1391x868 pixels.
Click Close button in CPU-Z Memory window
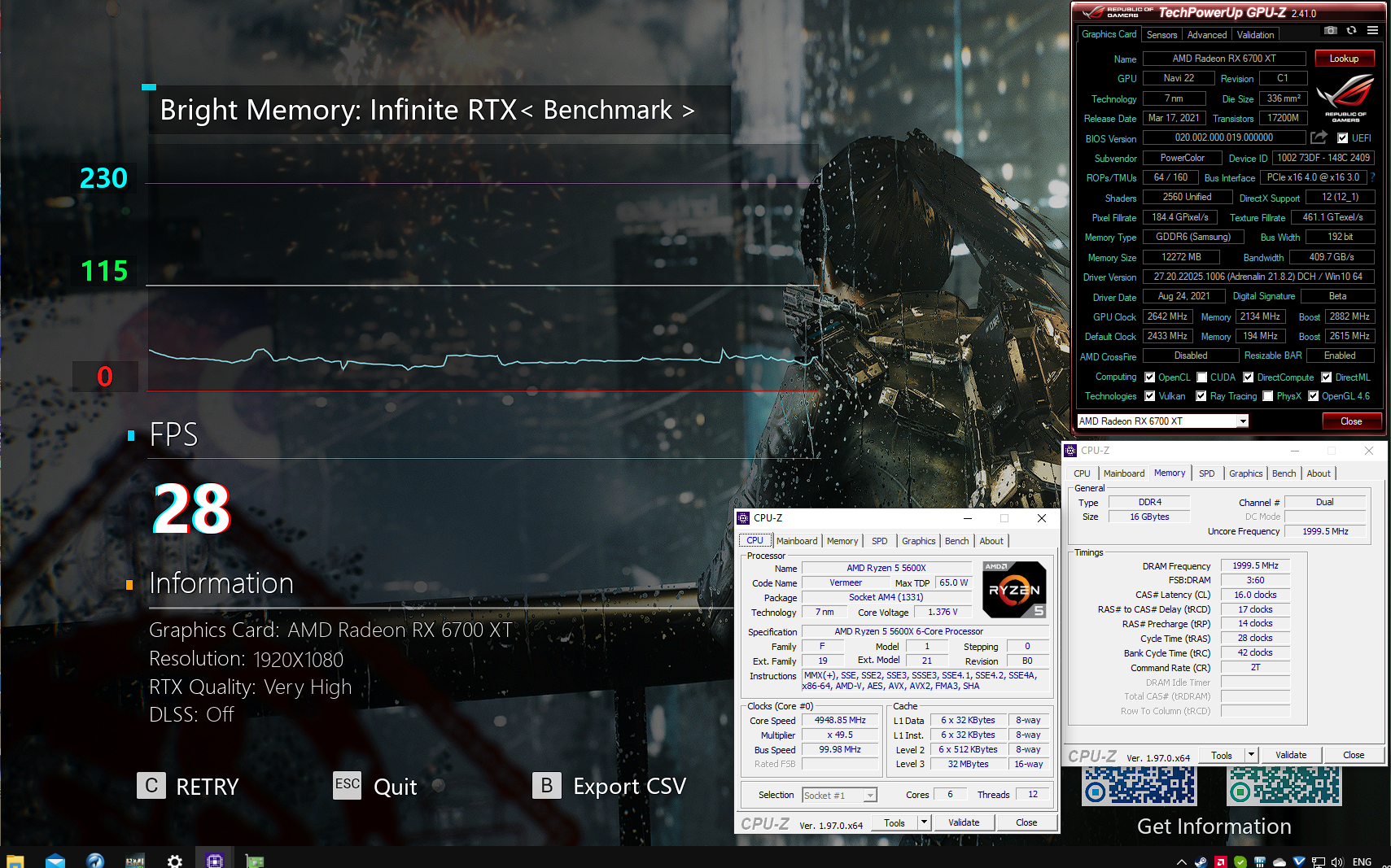coord(1354,755)
